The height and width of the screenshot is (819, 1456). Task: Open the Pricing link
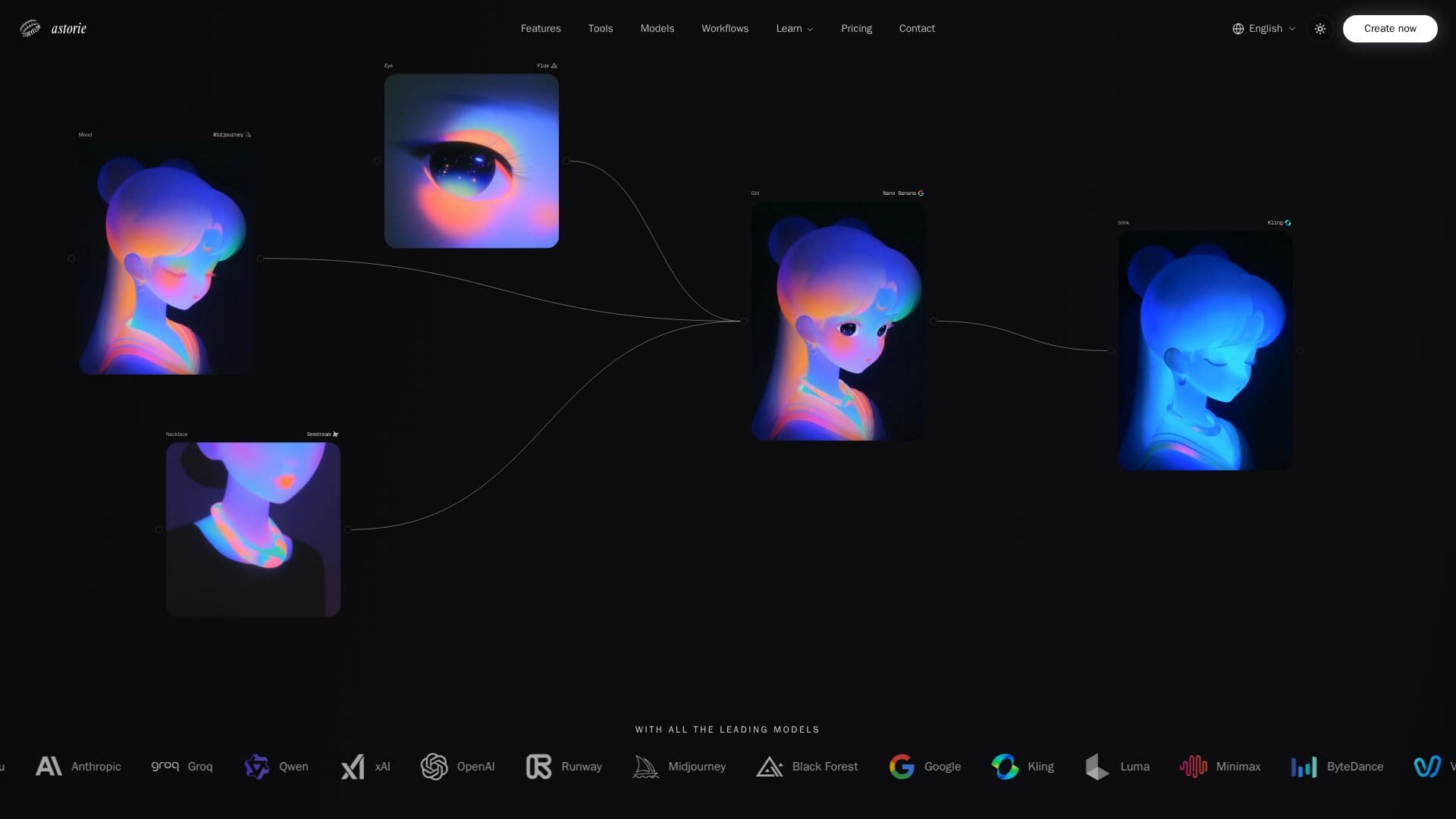point(856,29)
